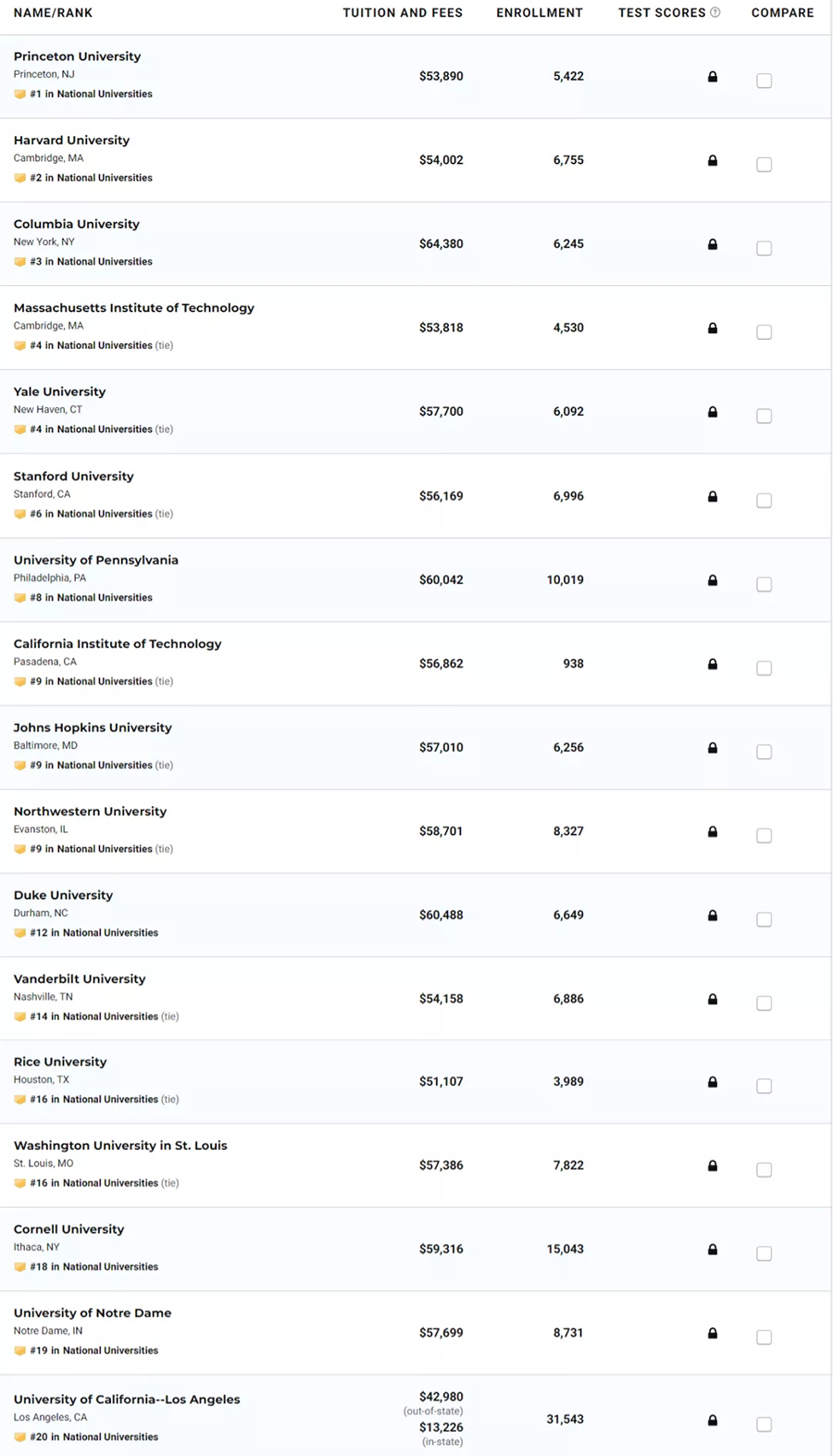Click Harvard University's test scores lock icon
The image size is (833, 1456).
[713, 161]
